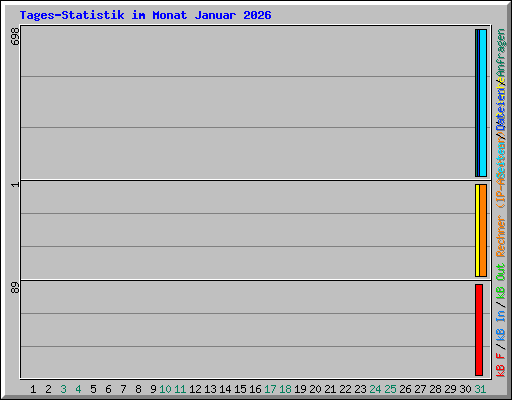Click day label '6' on the x-axis

[x=108, y=389]
